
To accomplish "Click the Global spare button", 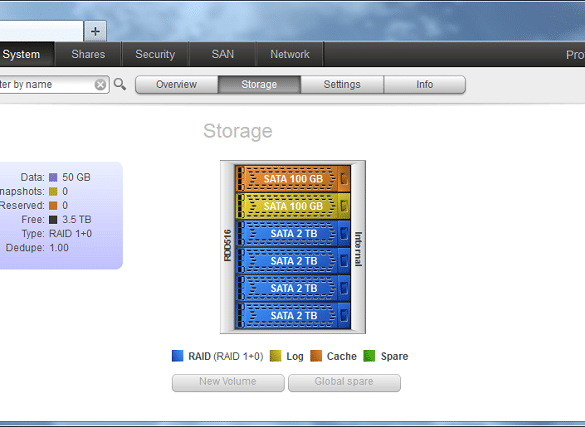I will pos(344,382).
